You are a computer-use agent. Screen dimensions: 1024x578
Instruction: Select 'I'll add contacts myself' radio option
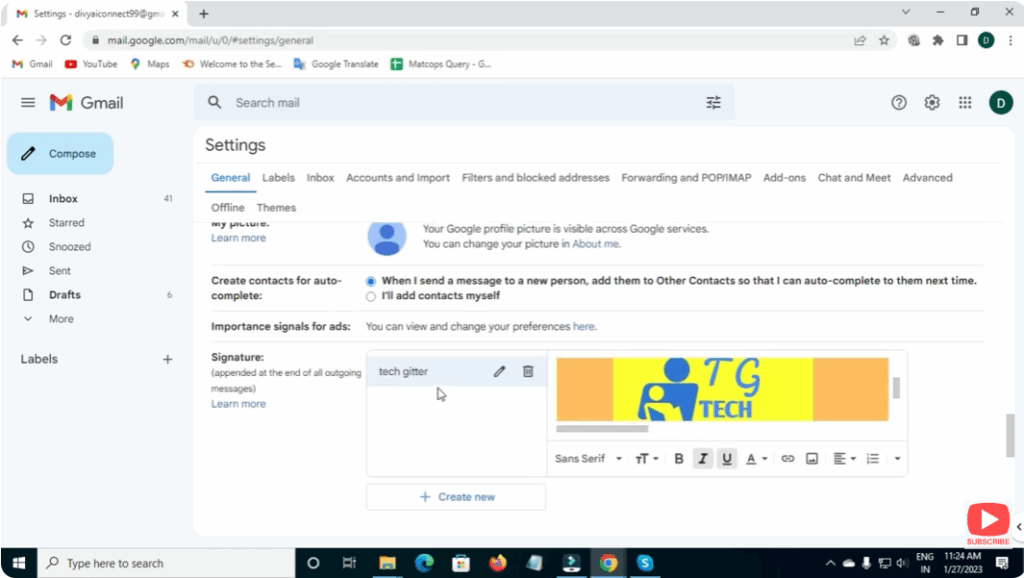pyautogui.click(x=371, y=296)
